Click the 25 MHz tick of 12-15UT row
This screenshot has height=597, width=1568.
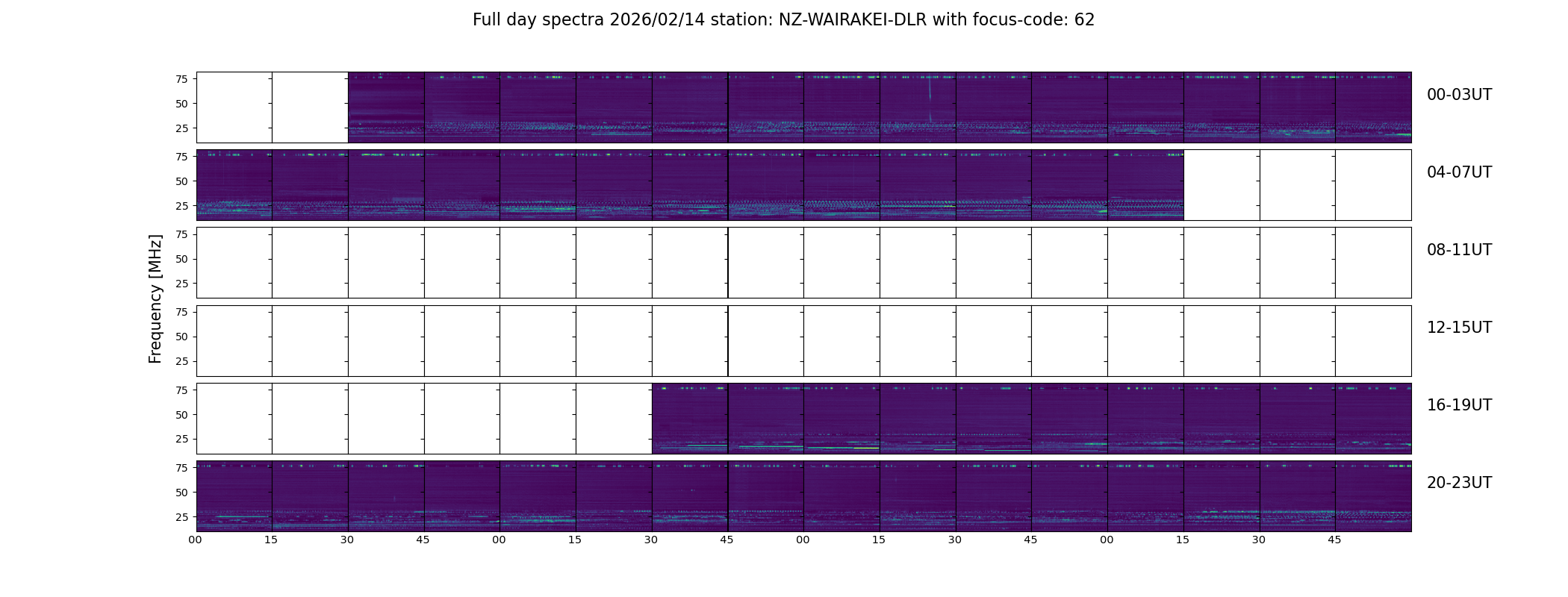tap(181, 361)
